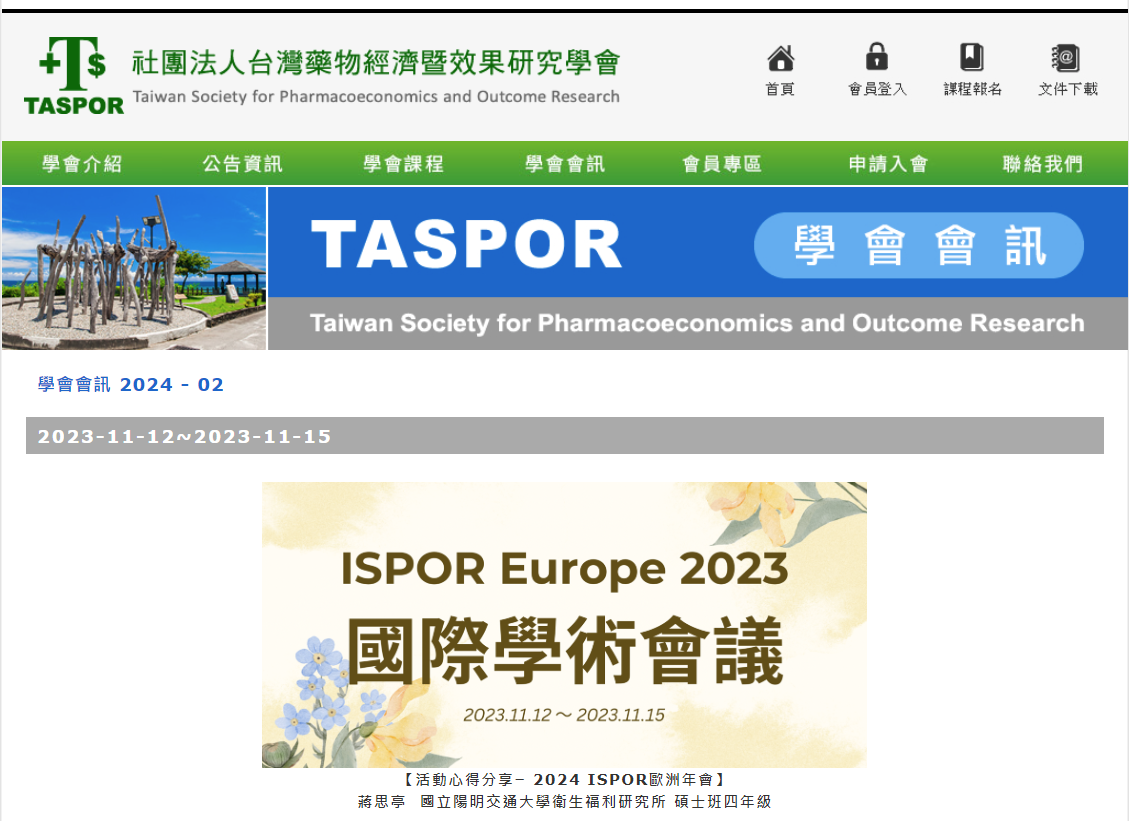Open the 文件下載 text link
The width and height of the screenshot is (1129, 821).
coord(1068,89)
